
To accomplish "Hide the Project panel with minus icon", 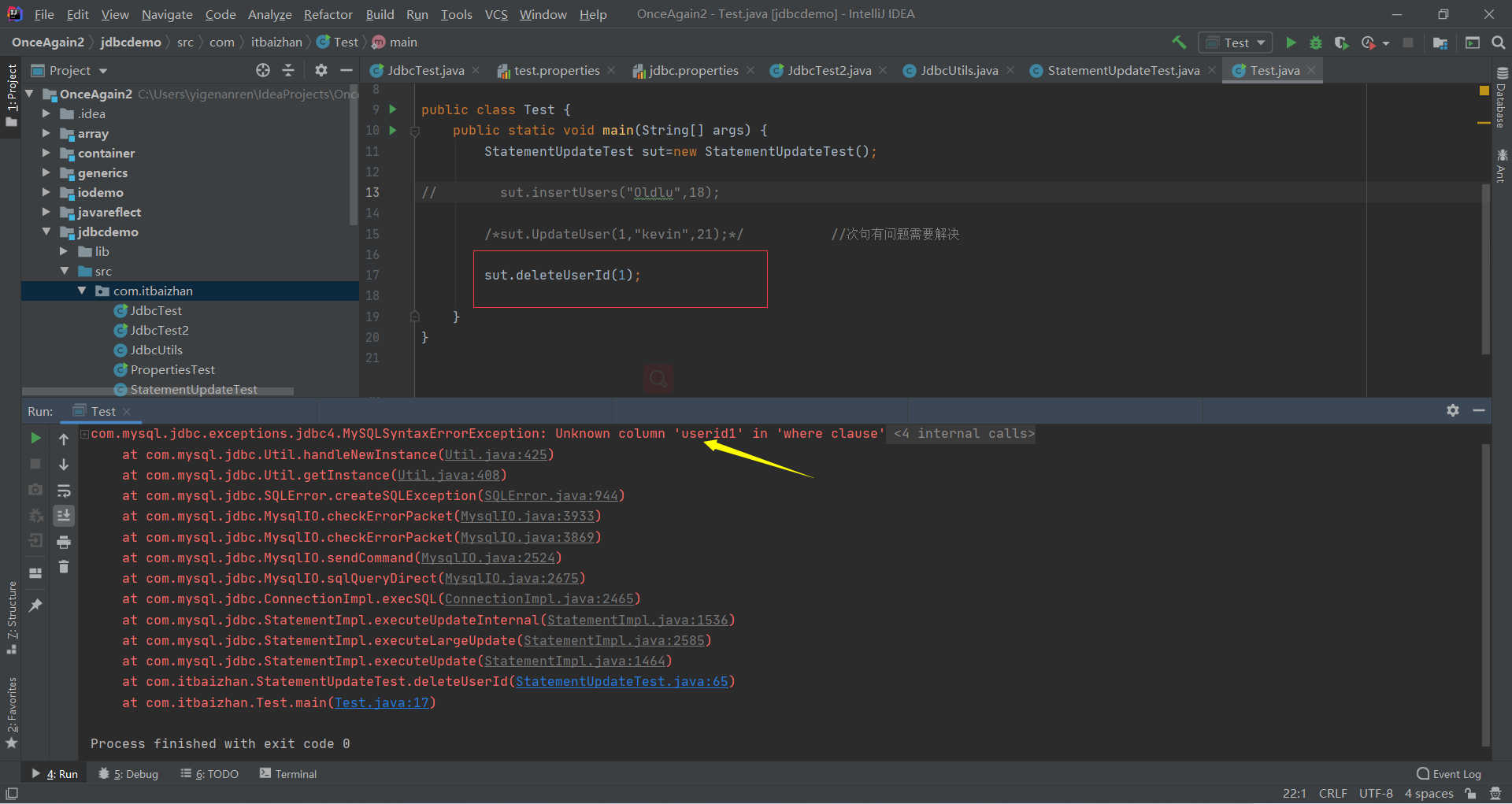I will 346,70.
